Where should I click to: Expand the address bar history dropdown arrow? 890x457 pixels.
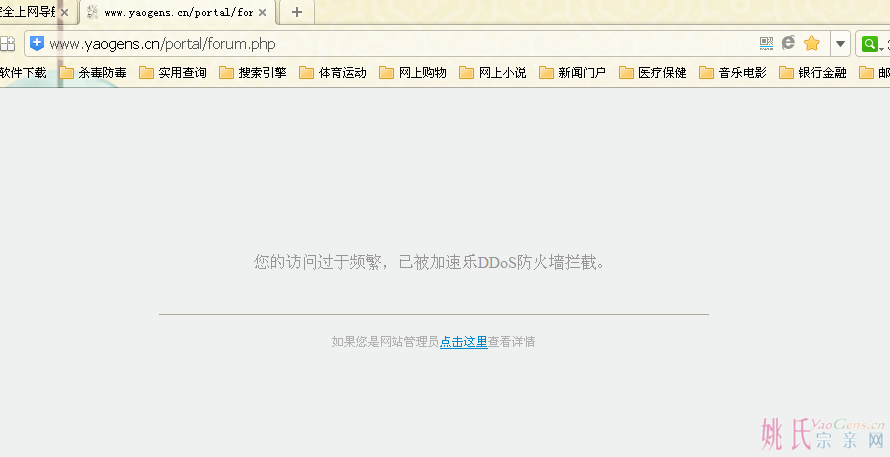[x=840, y=43]
